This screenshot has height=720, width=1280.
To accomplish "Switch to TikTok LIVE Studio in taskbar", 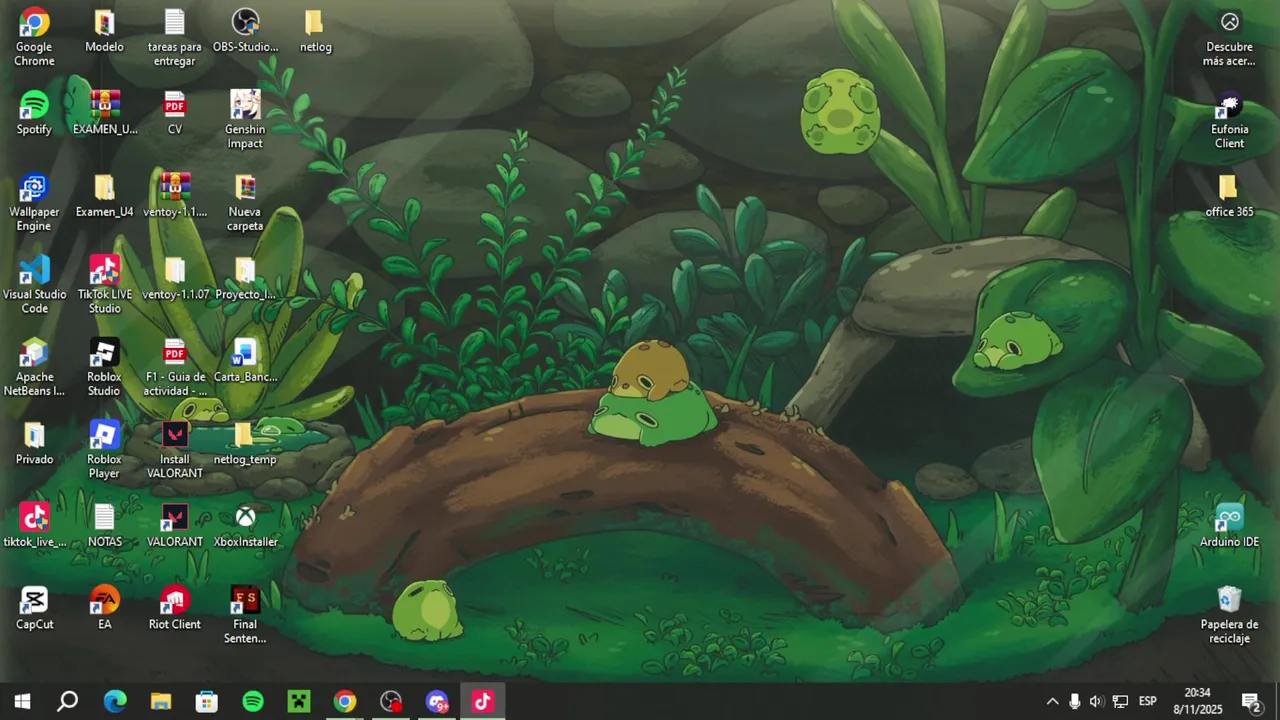I will [483, 702].
